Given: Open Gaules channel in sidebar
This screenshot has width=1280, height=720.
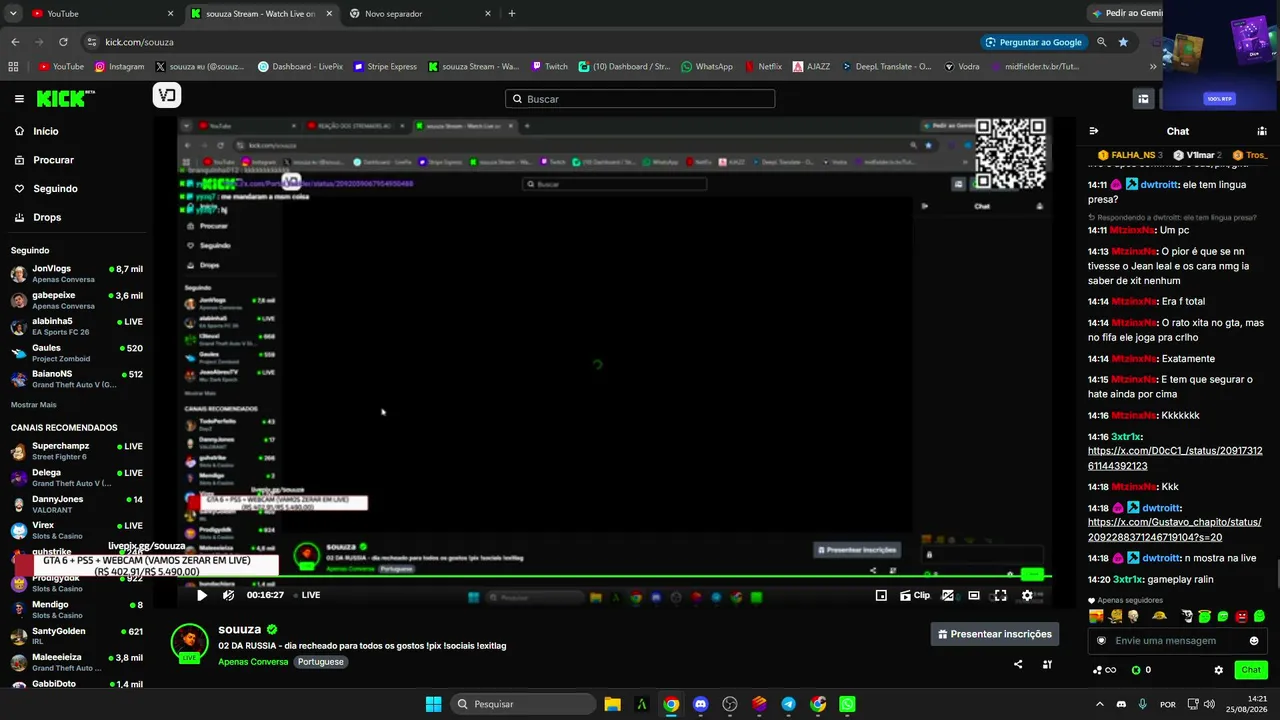Looking at the screenshot, I should coord(76,353).
